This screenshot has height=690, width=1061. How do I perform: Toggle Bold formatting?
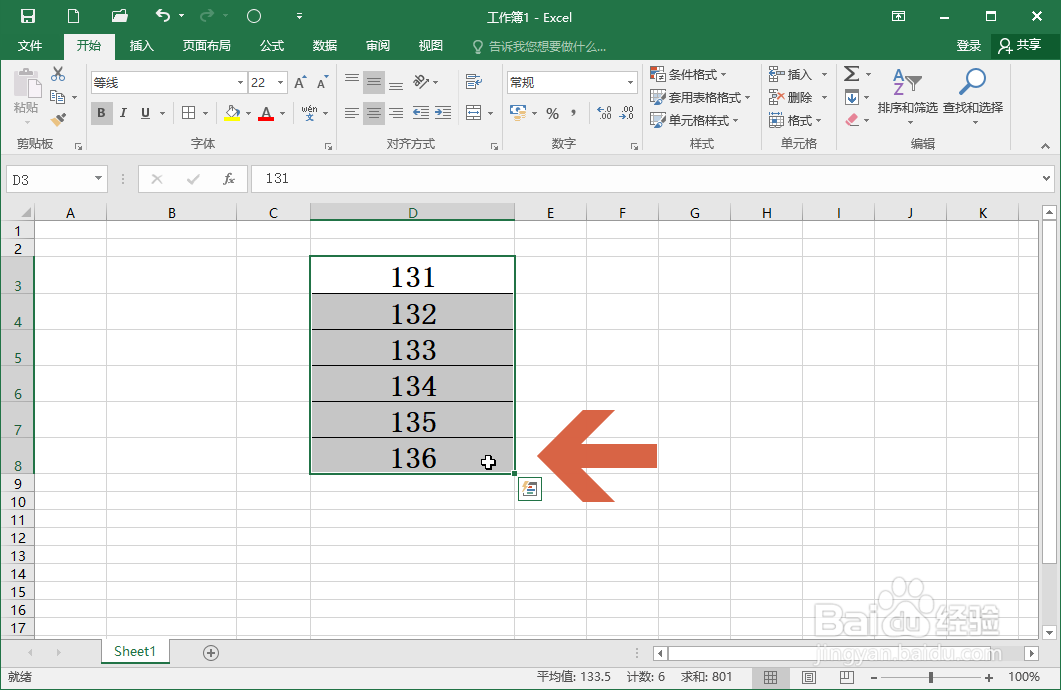(101, 113)
